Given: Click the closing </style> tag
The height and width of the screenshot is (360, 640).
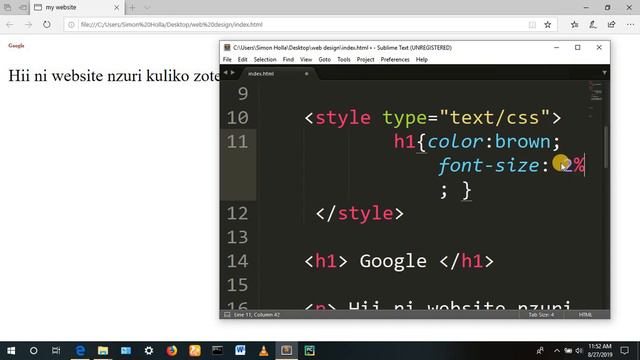Looking at the screenshot, I should coord(360,213).
